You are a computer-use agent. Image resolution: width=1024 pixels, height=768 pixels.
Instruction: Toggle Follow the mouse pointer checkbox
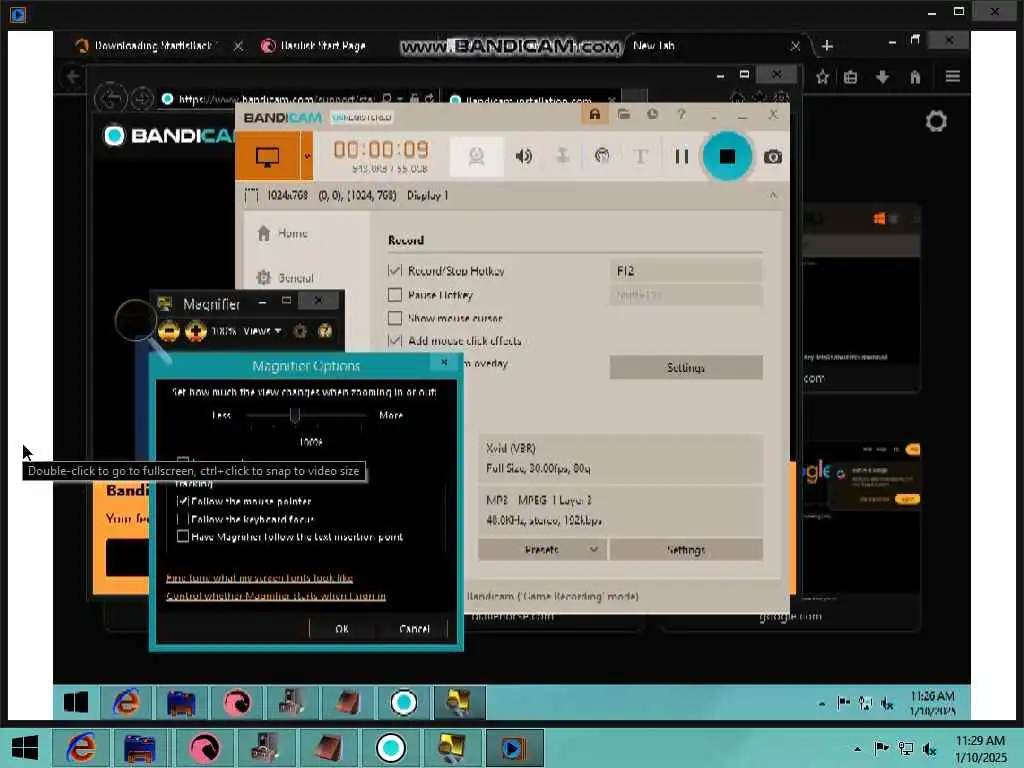[183, 501]
